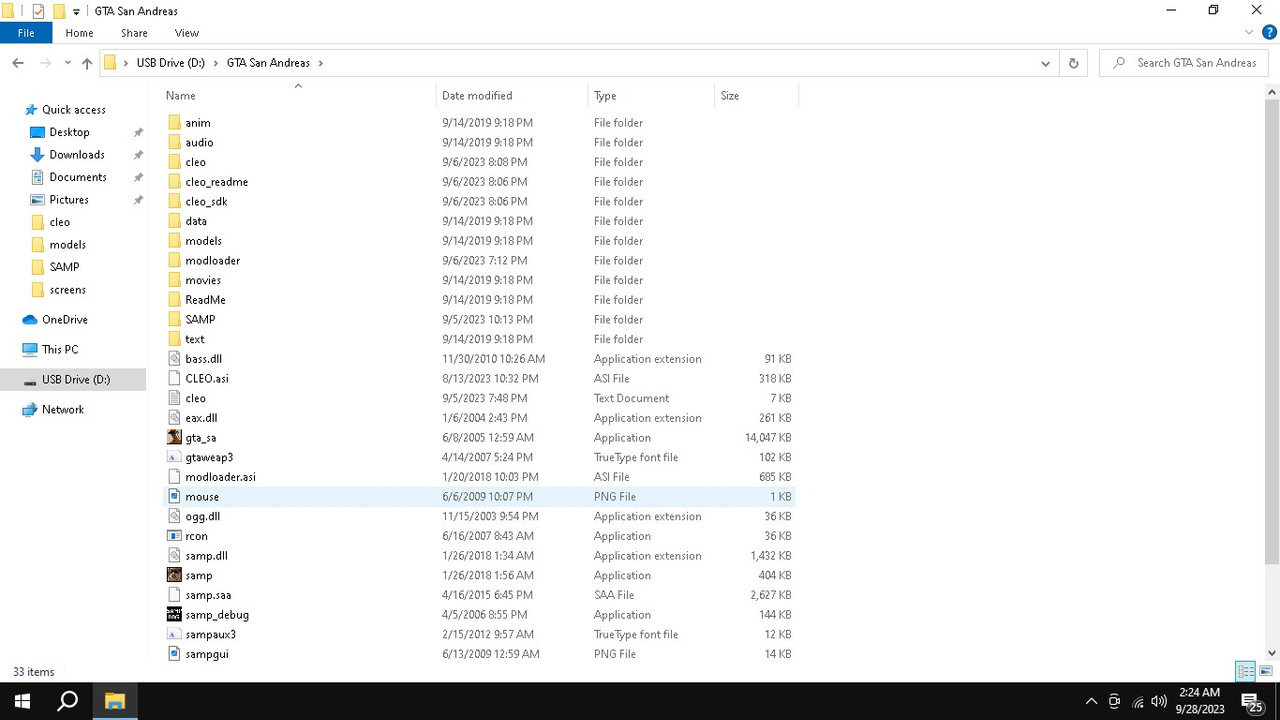Go back using the Back arrow

[18, 63]
